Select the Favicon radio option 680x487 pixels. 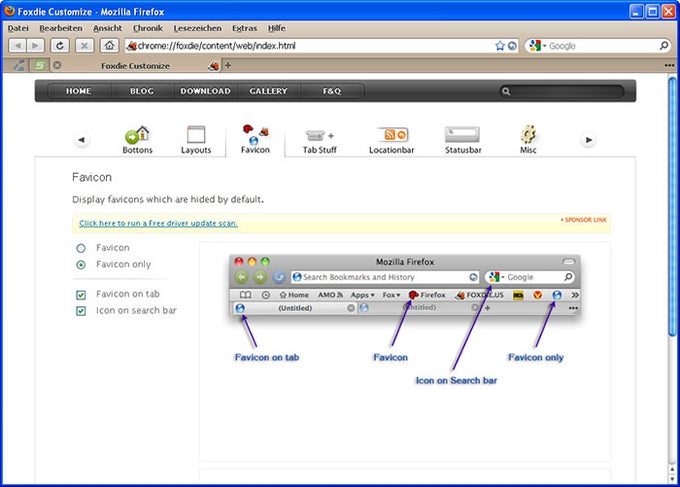[x=81, y=248]
